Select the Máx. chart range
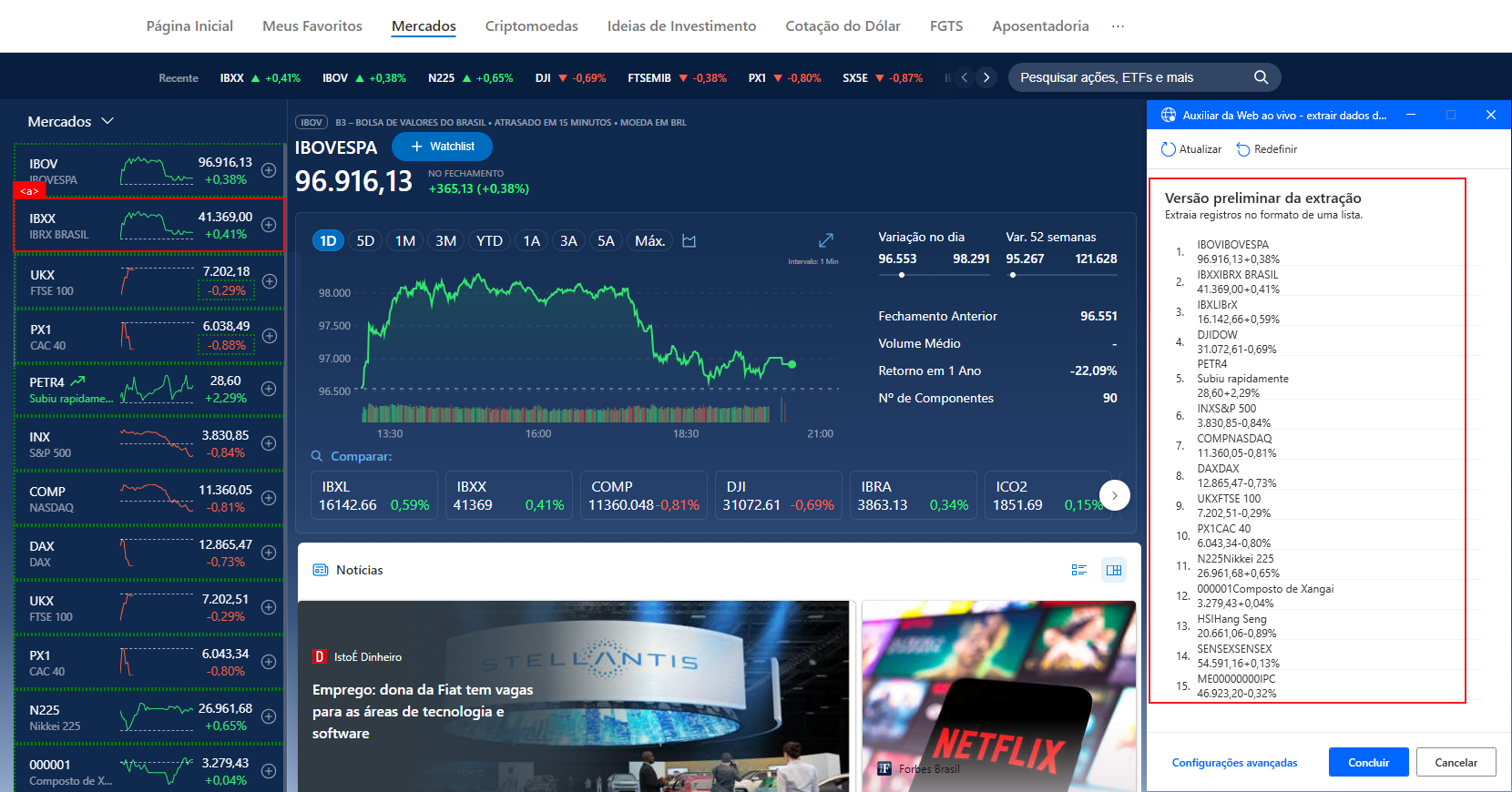Image resolution: width=1512 pixels, height=792 pixels. (649, 241)
